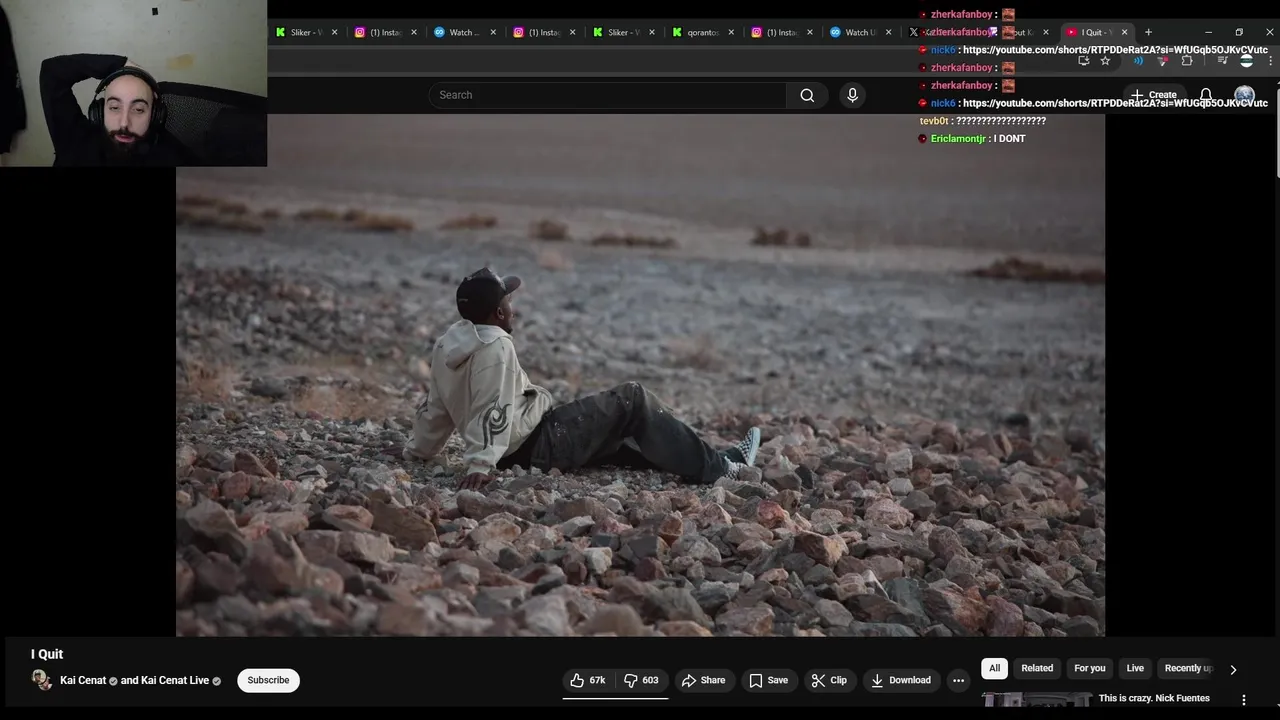Select the All filter chip
This screenshot has height=720, width=1280.
(994, 668)
